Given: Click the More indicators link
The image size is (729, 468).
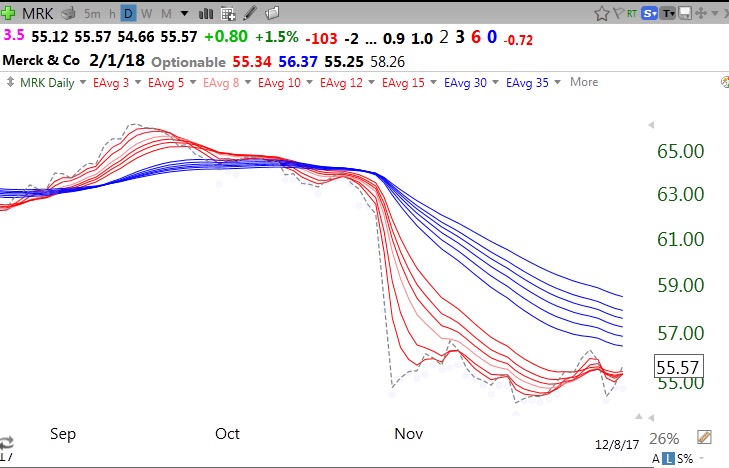Looking at the screenshot, I should (584, 82).
